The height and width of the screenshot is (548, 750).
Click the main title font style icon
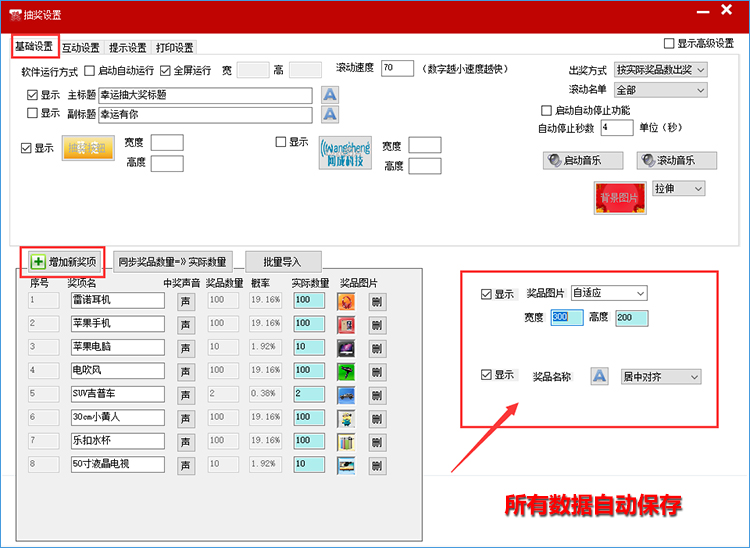[330, 95]
